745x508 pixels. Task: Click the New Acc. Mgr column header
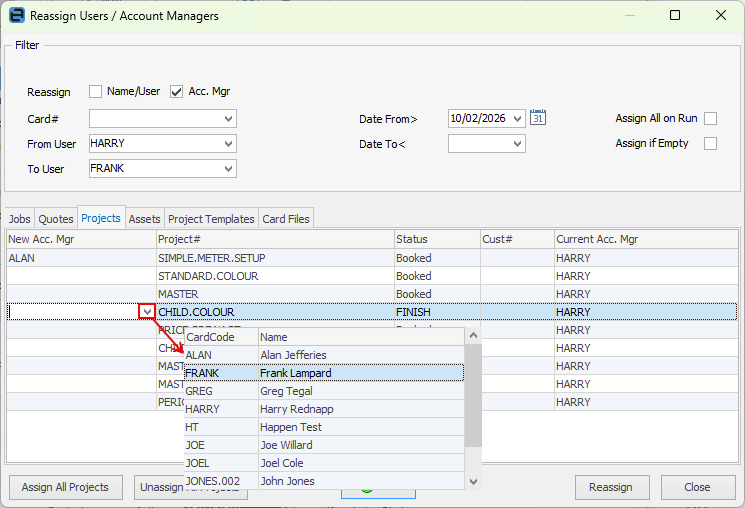[81, 239]
